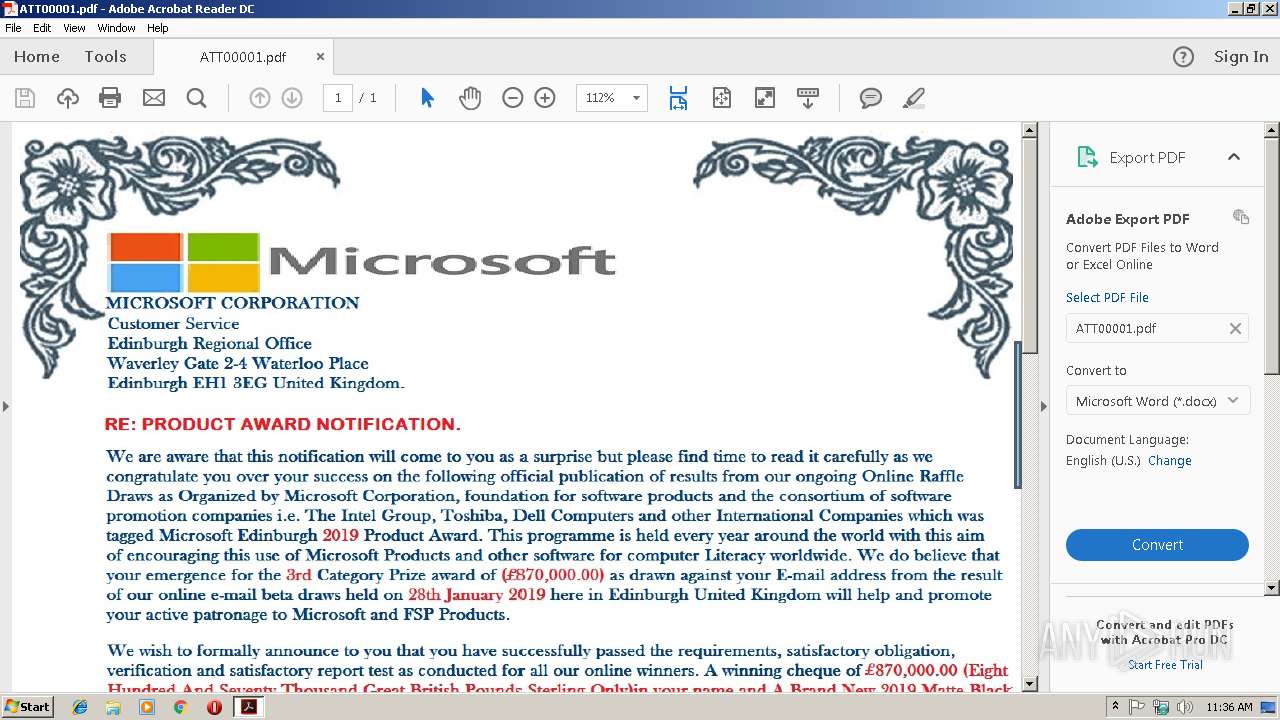Open File Explorer folder in taskbar
The height and width of the screenshot is (720, 1280).
114,707
